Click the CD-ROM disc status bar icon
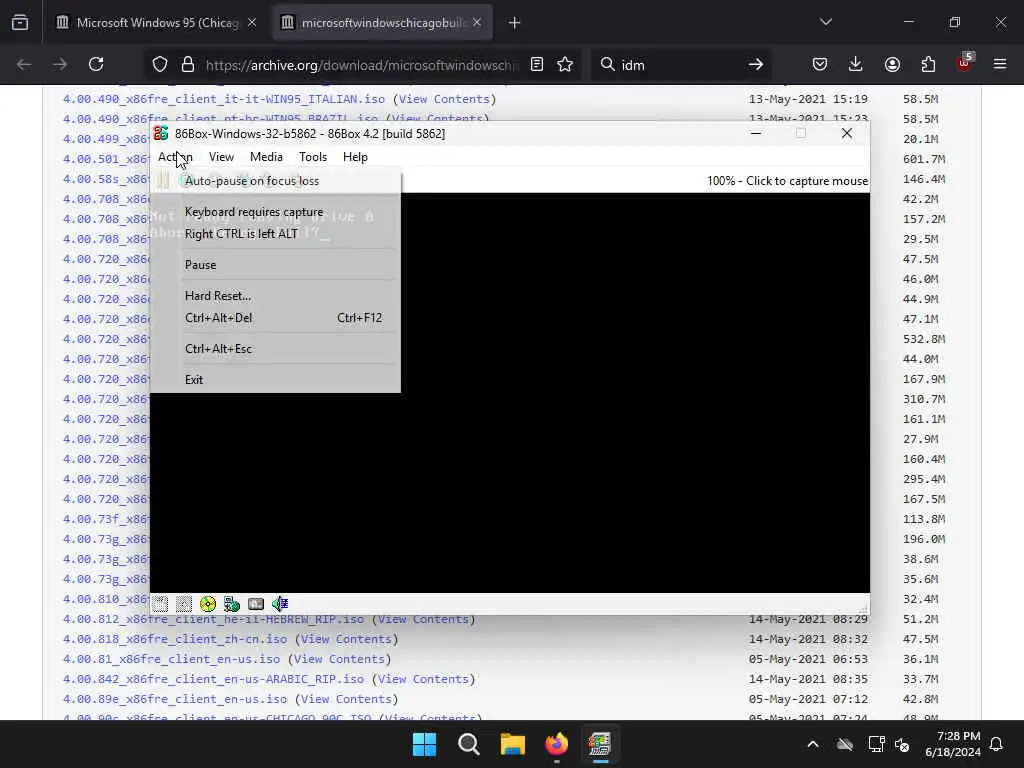Viewport: 1024px width, 768px height. pos(208,604)
